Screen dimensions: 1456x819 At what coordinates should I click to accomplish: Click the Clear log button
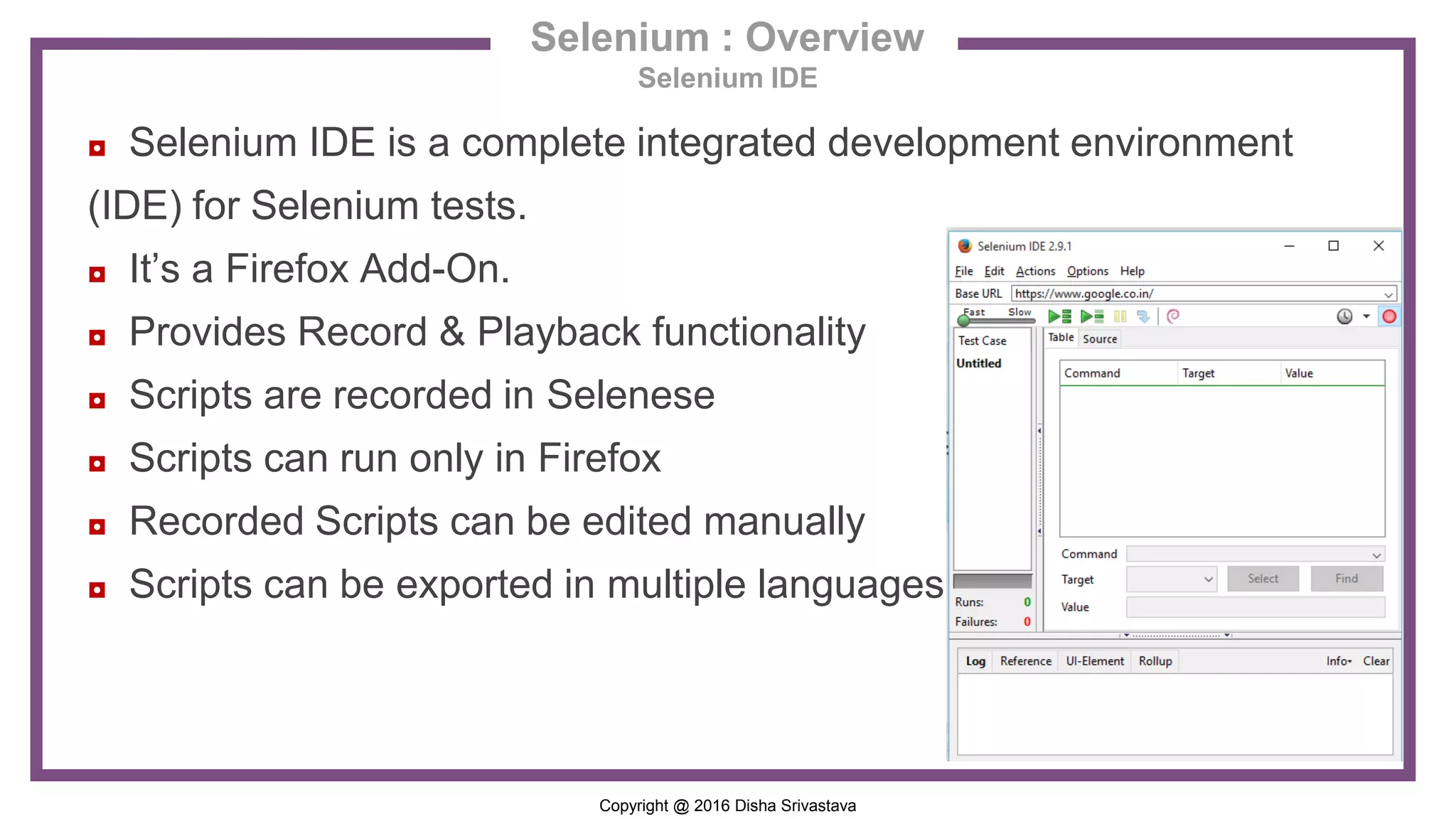(x=1376, y=661)
